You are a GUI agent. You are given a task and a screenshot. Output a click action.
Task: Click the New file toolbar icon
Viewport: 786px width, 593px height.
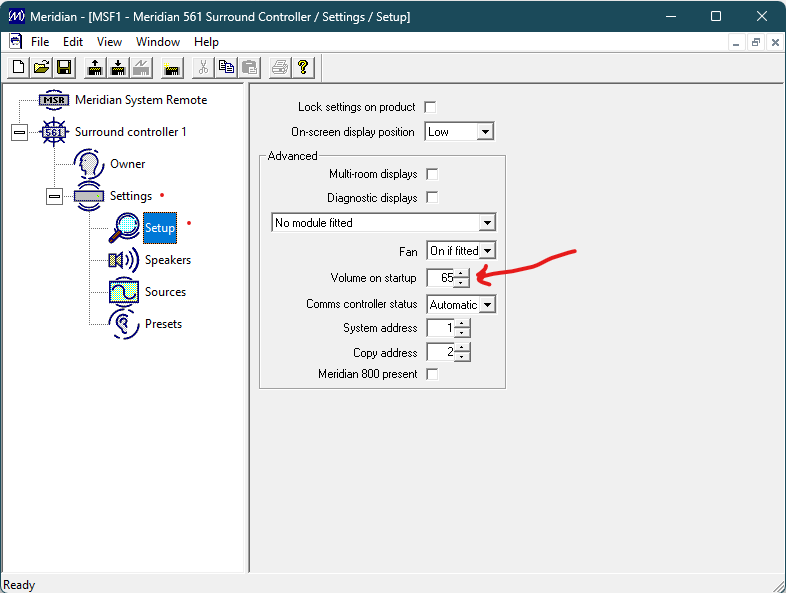click(x=19, y=67)
